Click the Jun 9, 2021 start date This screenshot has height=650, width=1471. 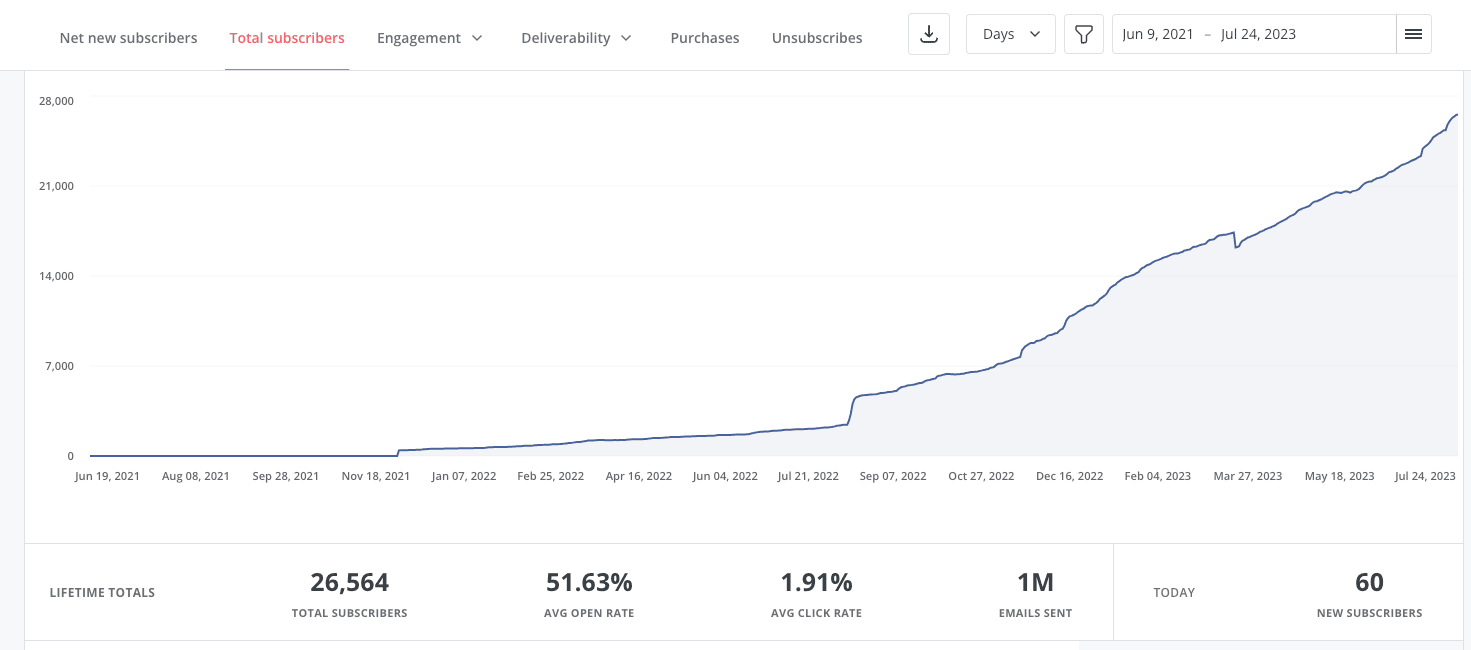tap(1158, 34)
